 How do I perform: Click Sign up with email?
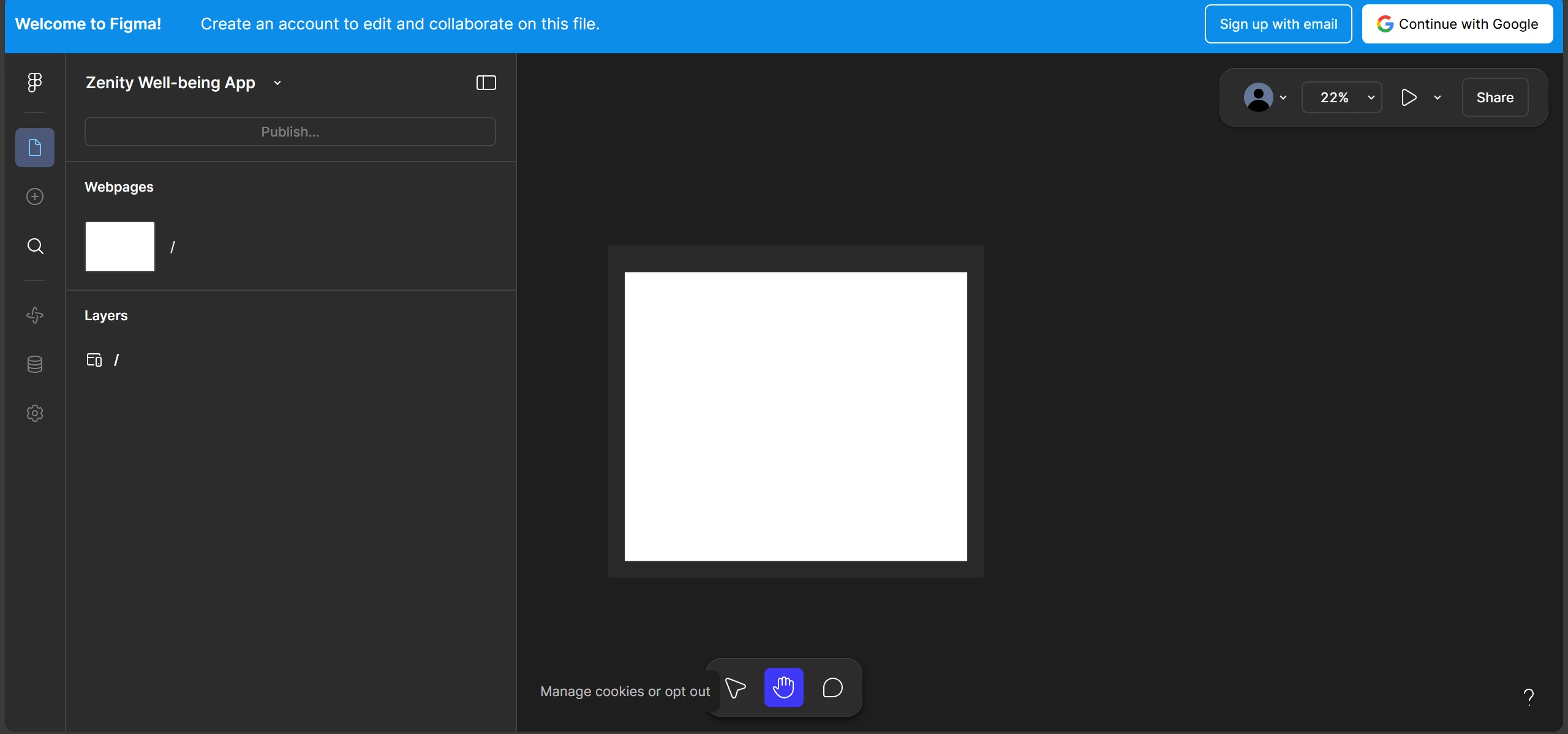click(x=1278, y=24)
